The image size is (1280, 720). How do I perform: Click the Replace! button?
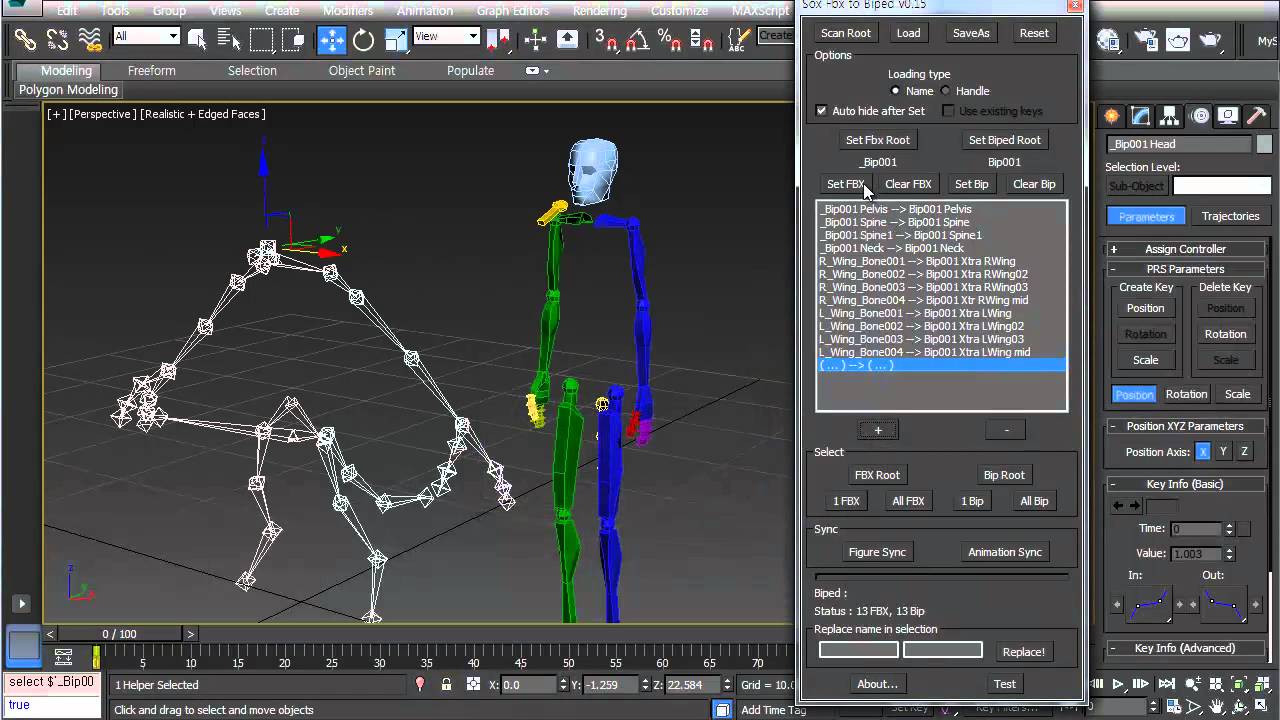point(1023,652)
